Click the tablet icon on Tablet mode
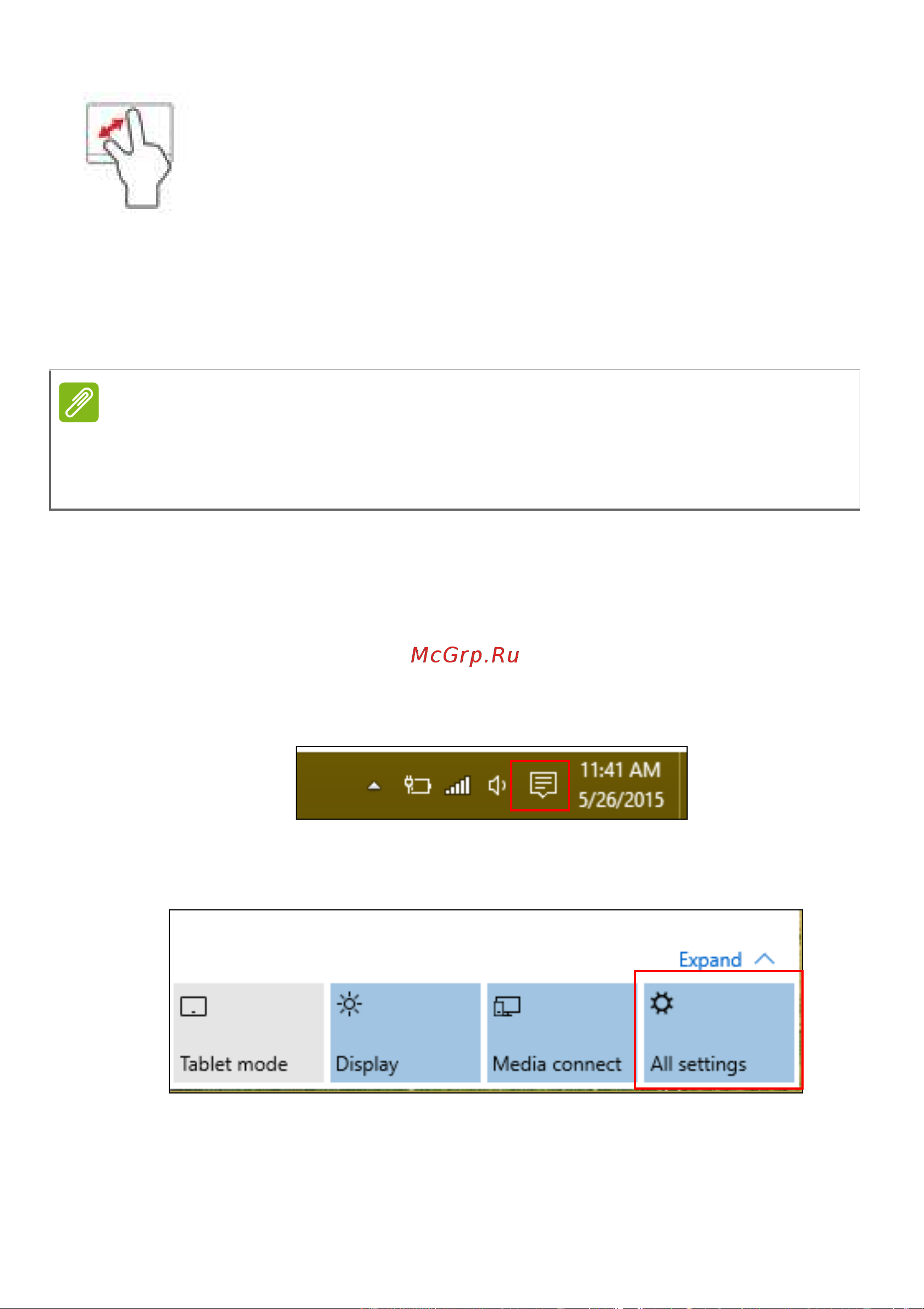The height and width of the screenshot is (1309, 924). tap(193, 1006)
